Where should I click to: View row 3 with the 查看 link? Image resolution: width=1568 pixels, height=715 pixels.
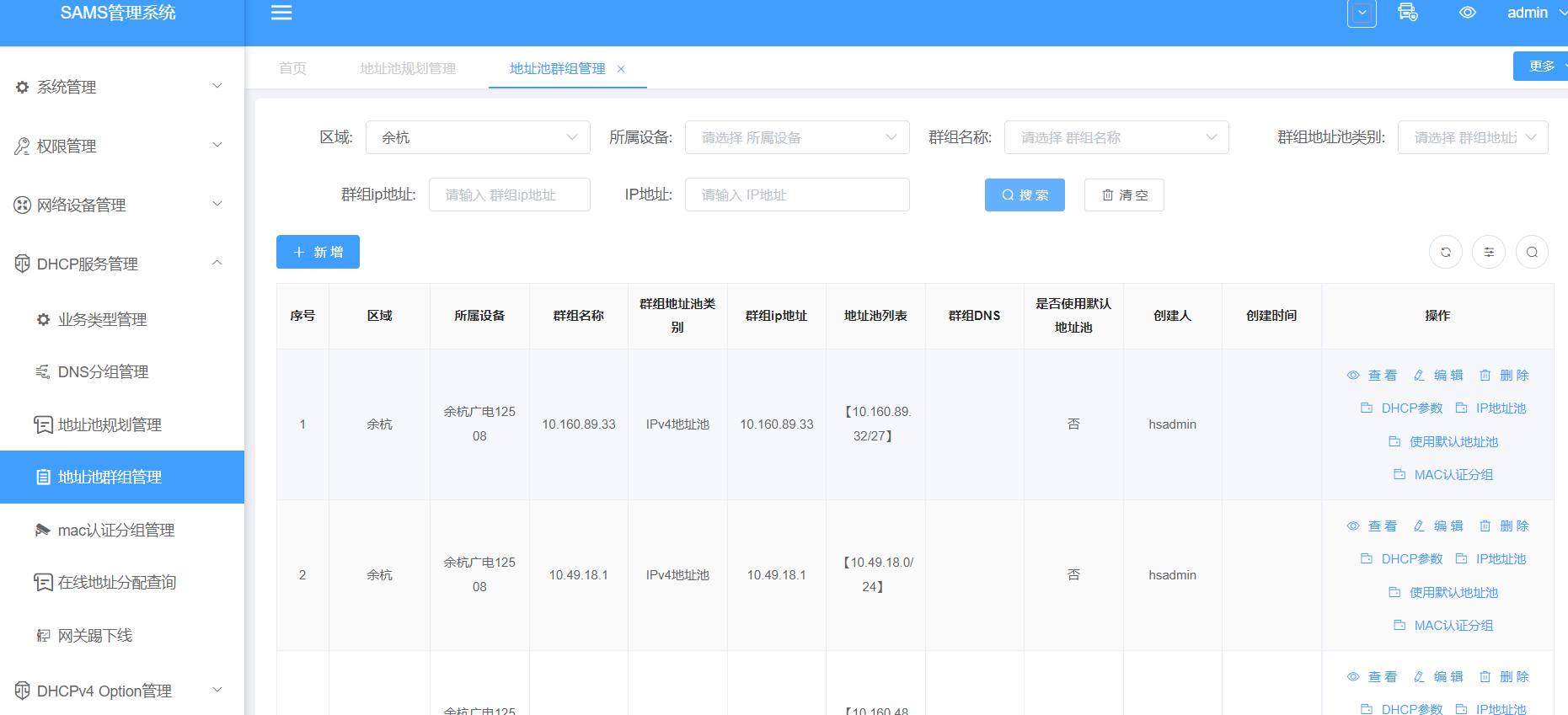click(x=1372, y=676)
